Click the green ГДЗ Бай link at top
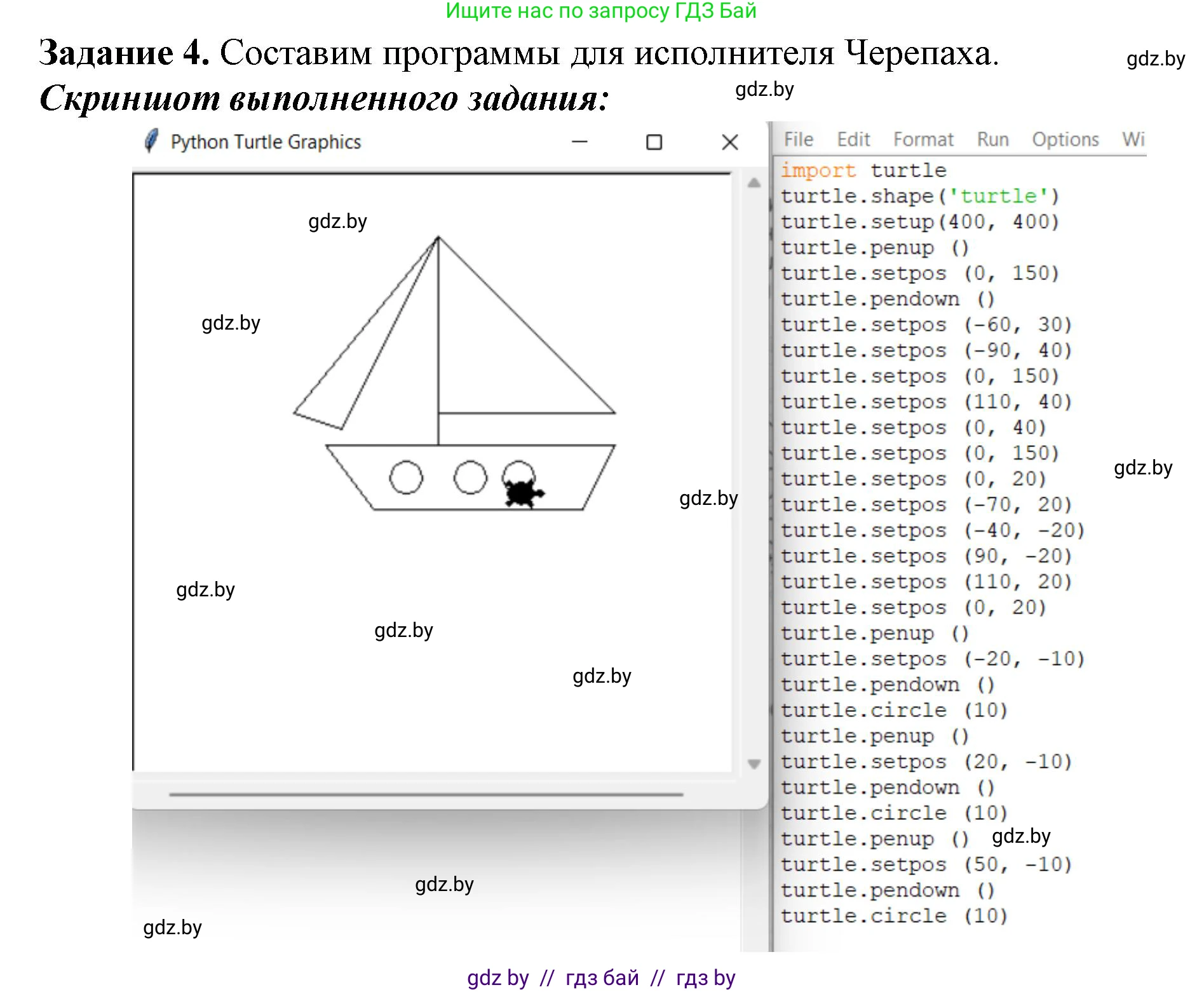The image size is (1204, 992). [x=600, y=11]
